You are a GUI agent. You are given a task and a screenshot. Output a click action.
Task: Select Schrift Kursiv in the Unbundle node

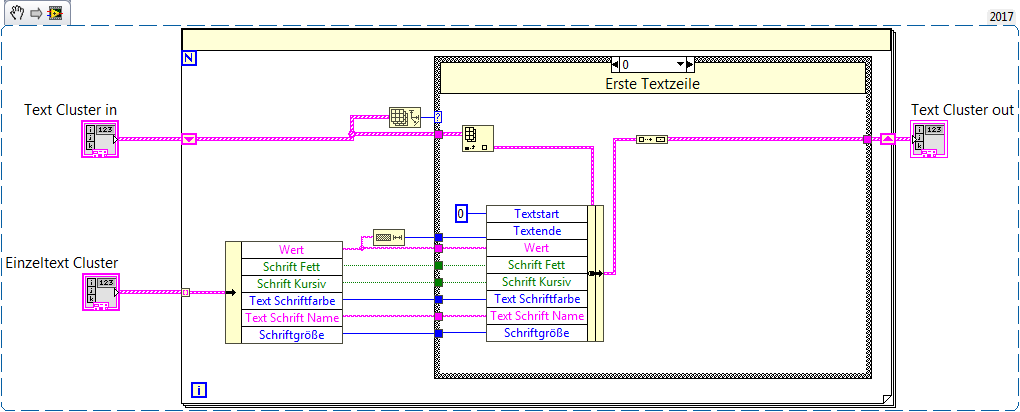coord(291,284)
